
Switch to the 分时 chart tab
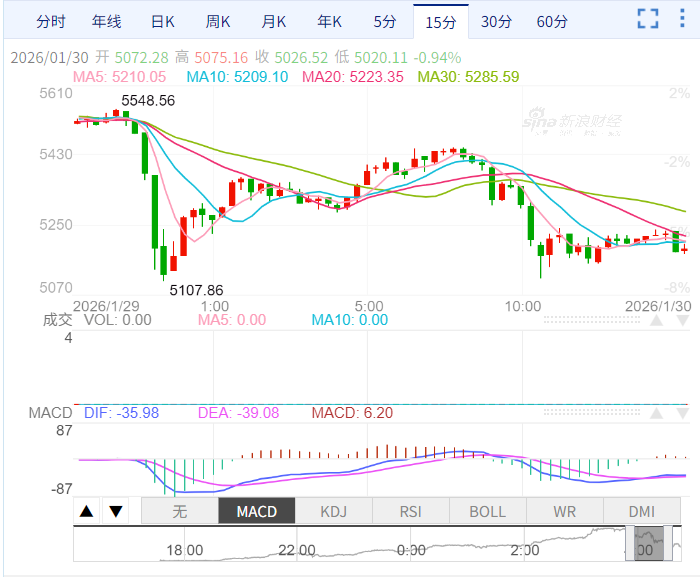(50, 21)
